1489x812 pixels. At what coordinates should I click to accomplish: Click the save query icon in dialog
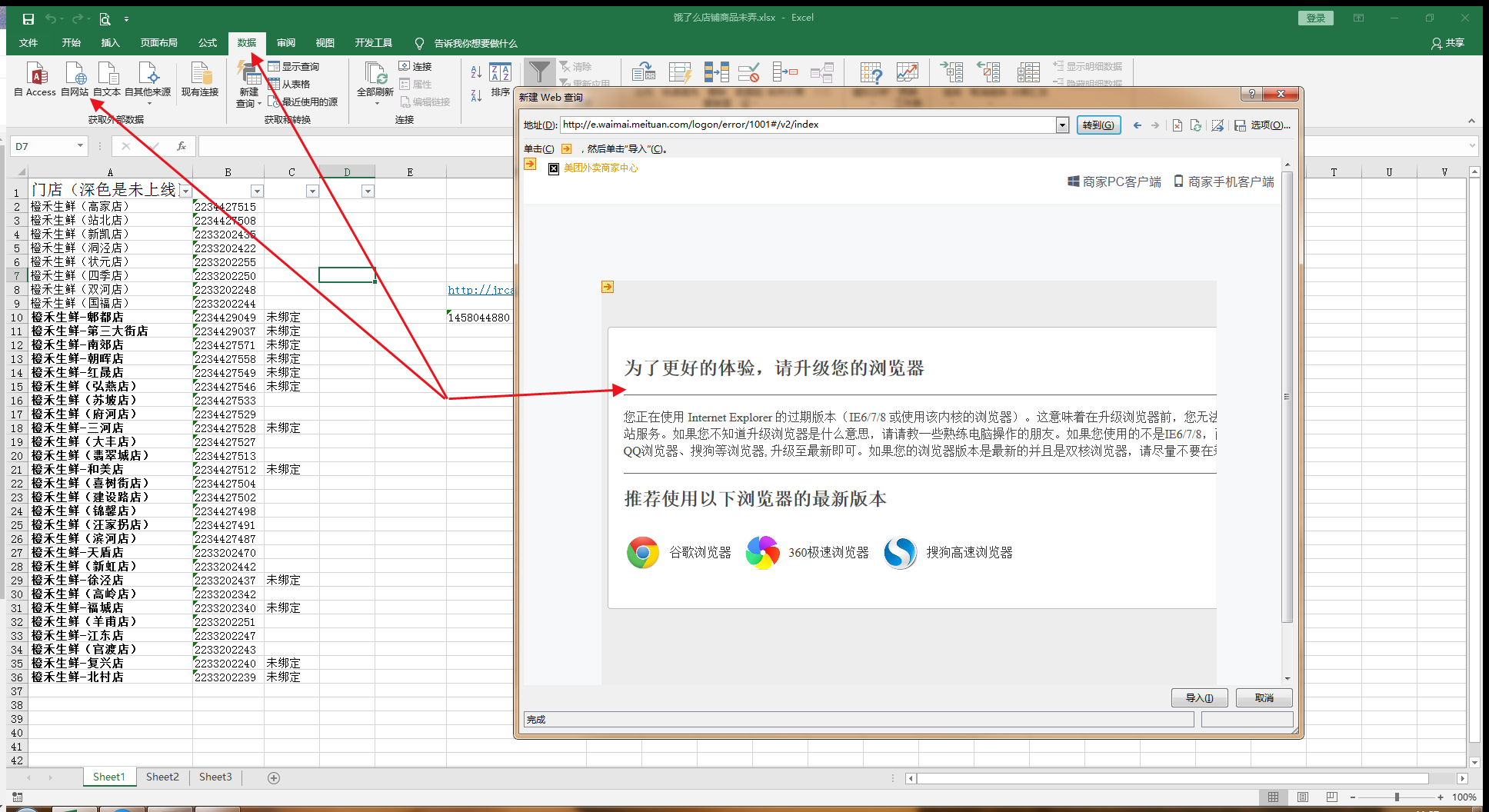(x=1240, y=125)
